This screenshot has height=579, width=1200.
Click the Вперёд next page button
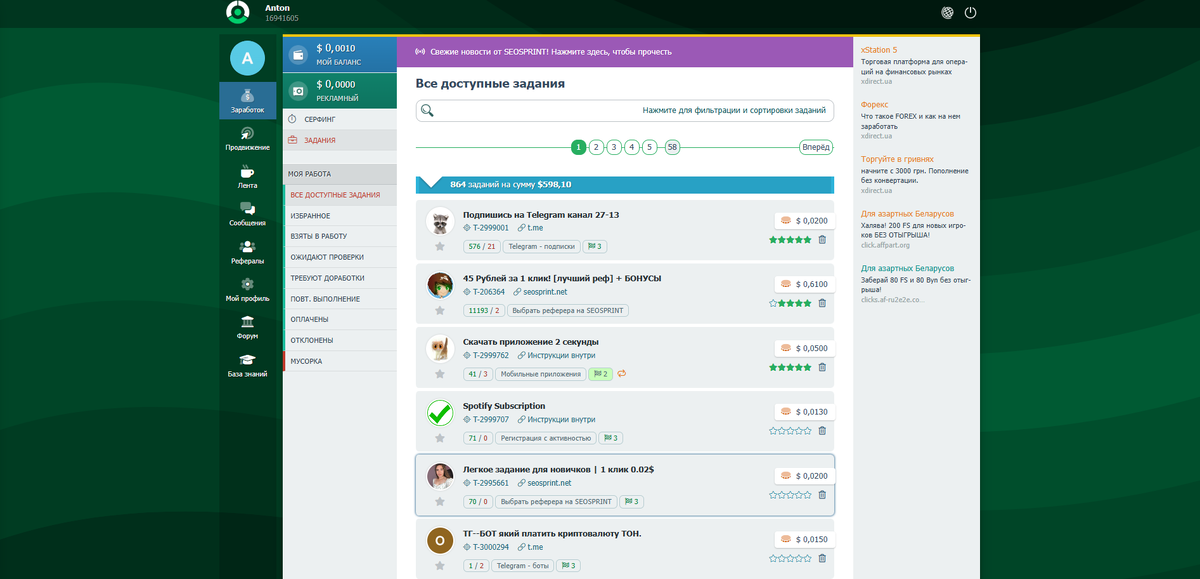coord(816,147)
